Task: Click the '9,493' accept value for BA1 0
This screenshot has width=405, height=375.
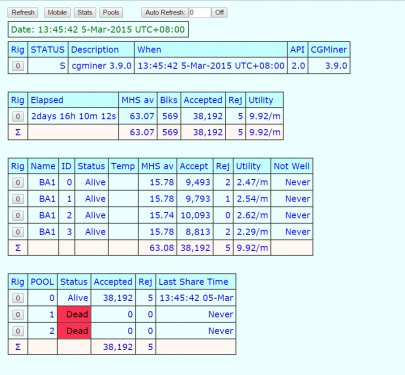Action: 195,182
